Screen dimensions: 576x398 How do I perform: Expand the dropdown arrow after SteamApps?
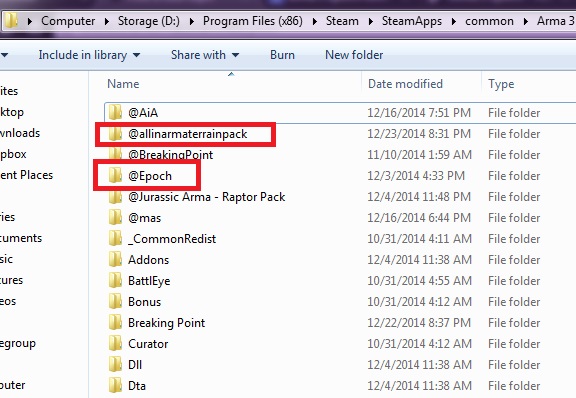coord(454,21)
